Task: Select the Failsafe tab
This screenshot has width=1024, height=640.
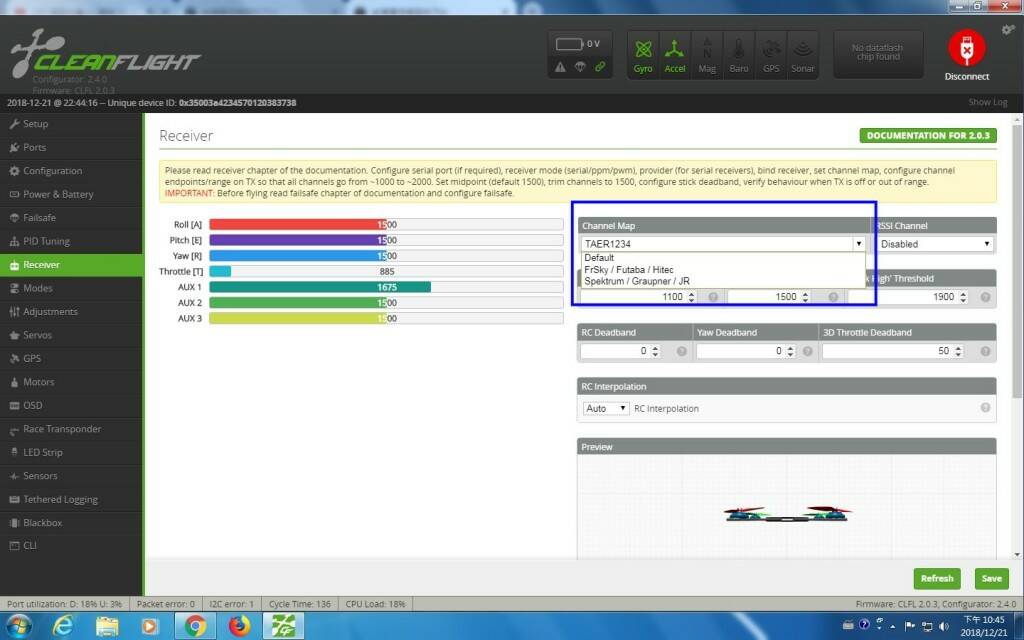Action: pyautogui.click(x=71, y=217)
